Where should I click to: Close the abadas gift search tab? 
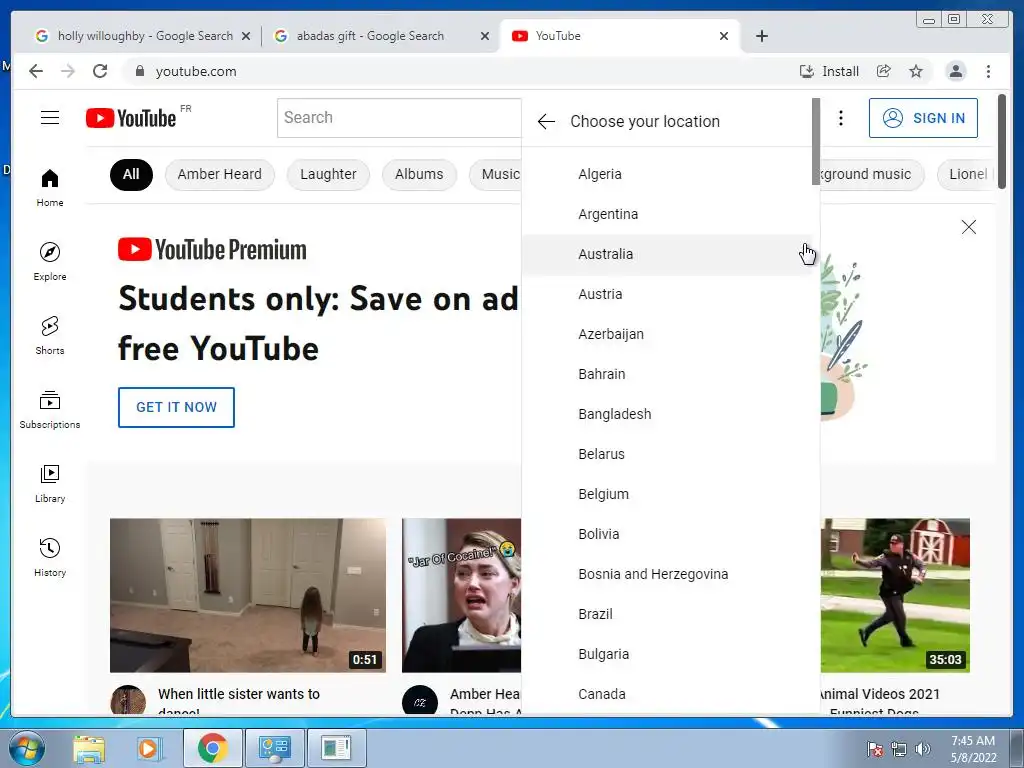click(x=485, y=37)
